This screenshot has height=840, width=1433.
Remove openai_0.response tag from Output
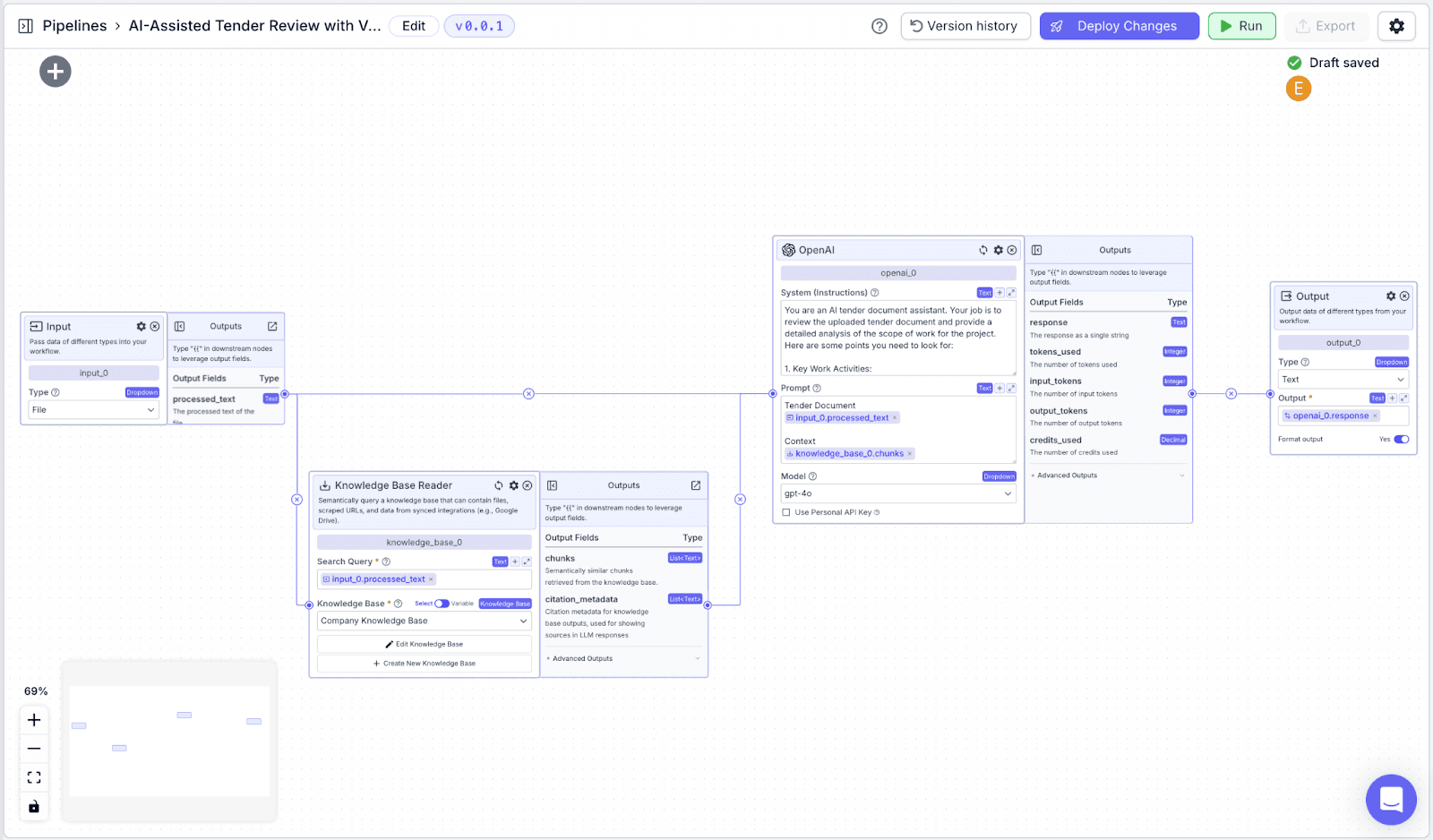tap(1375, 416)
